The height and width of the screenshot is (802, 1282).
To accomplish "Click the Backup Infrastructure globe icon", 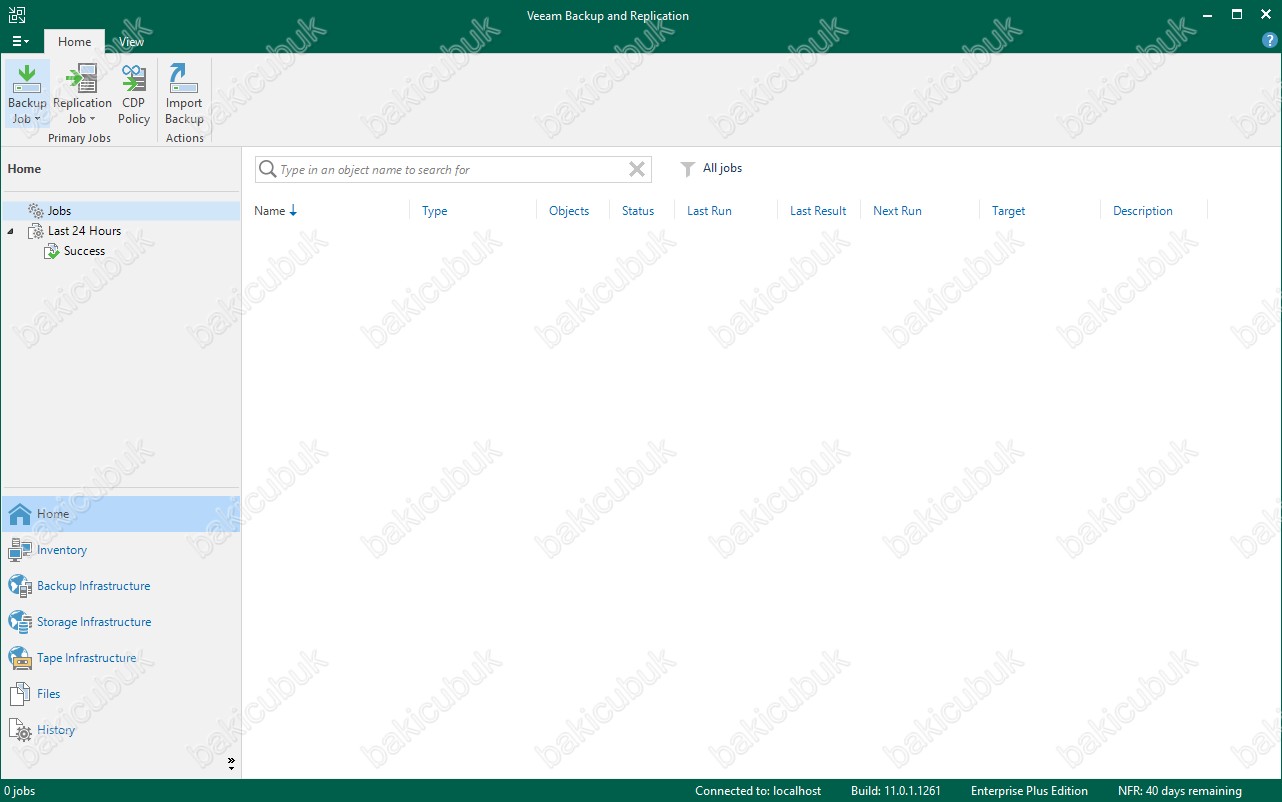I will 20,586.
